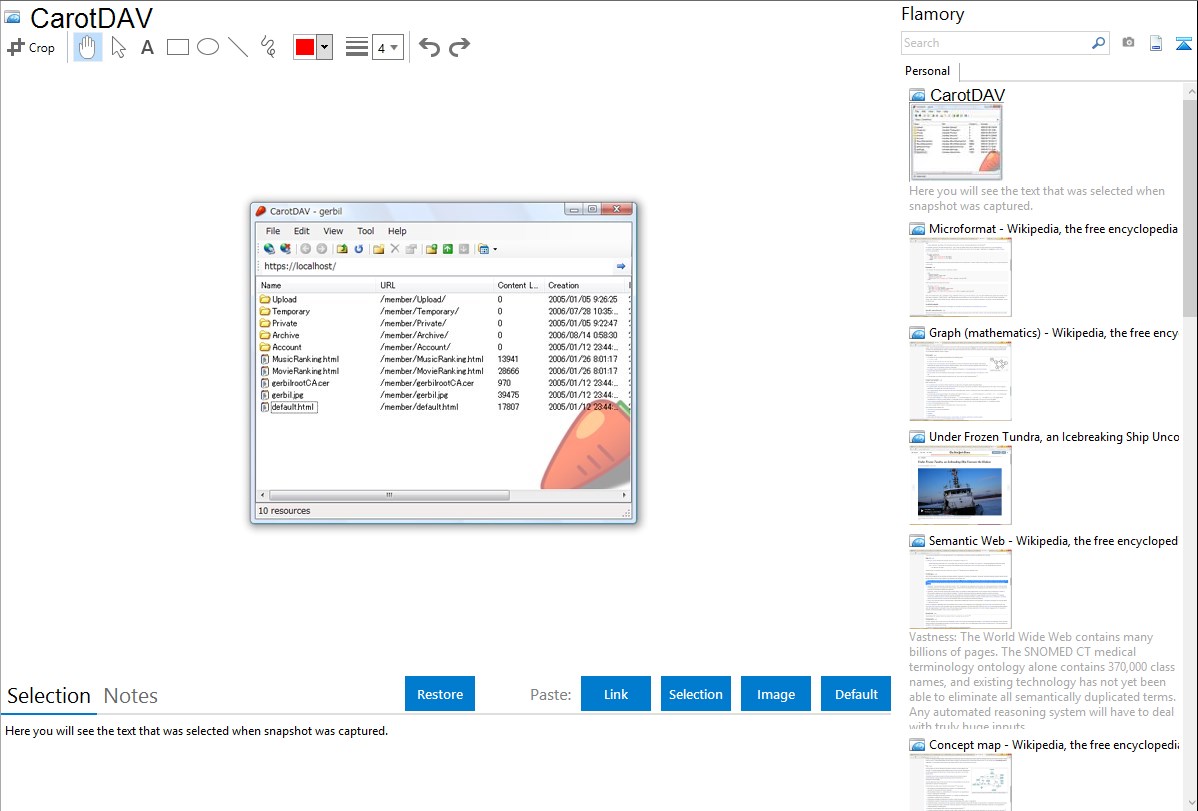
Task: Click the delete X icon in CarotDAV toolbar
Action: [x=395, y=248]
